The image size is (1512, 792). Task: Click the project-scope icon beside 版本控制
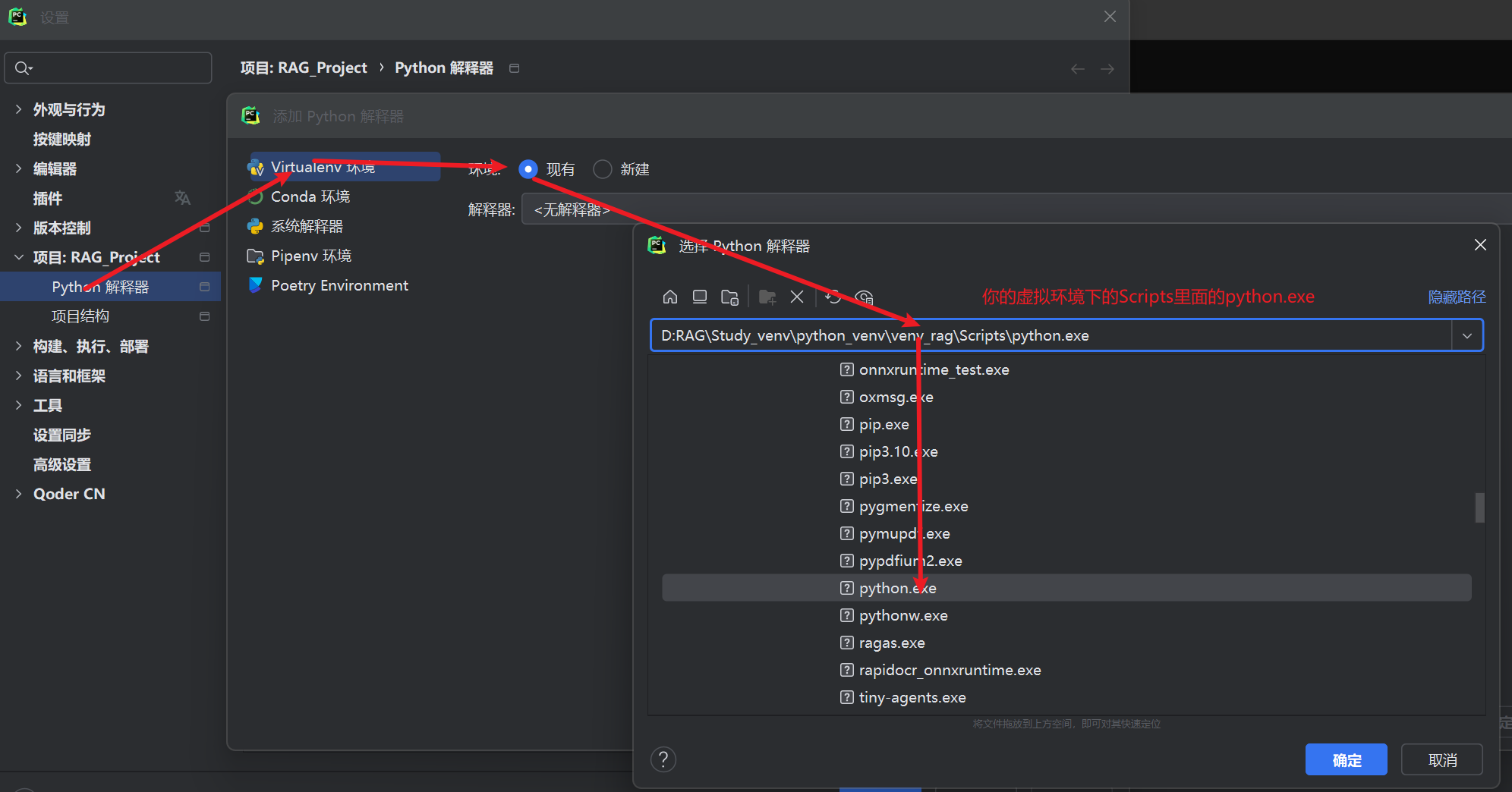204,228
